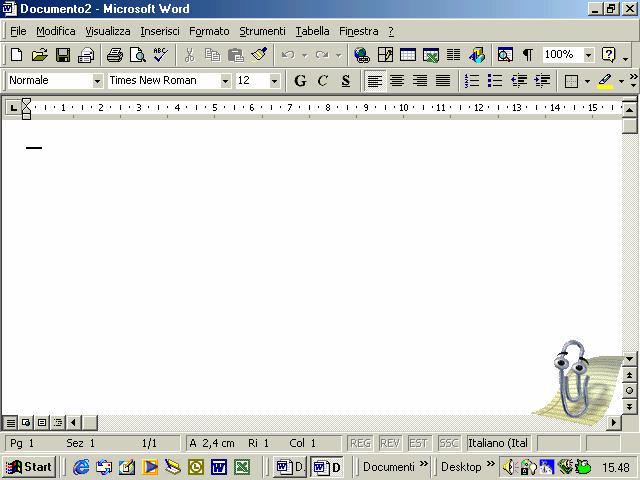Viewport: 640px width, 480px height.
Task: Apply a numbered list
Action: (x=472, y=81)
